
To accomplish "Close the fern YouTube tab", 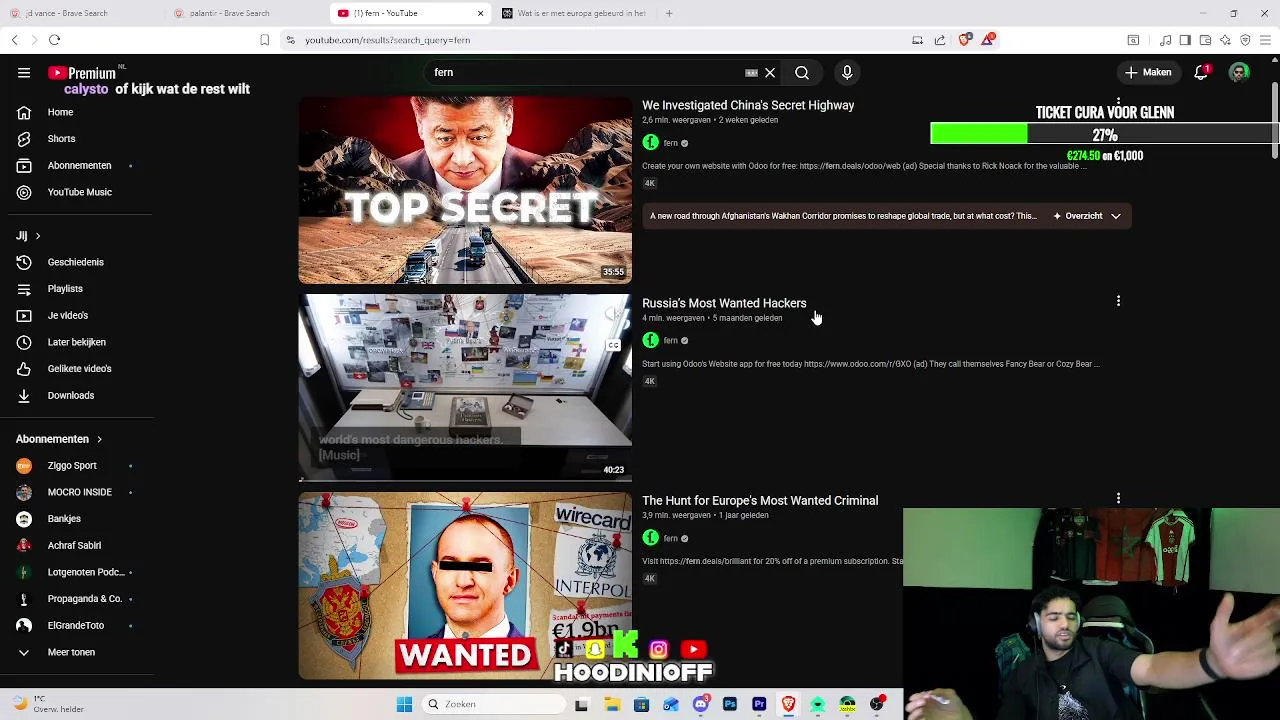I will point(480,13).
